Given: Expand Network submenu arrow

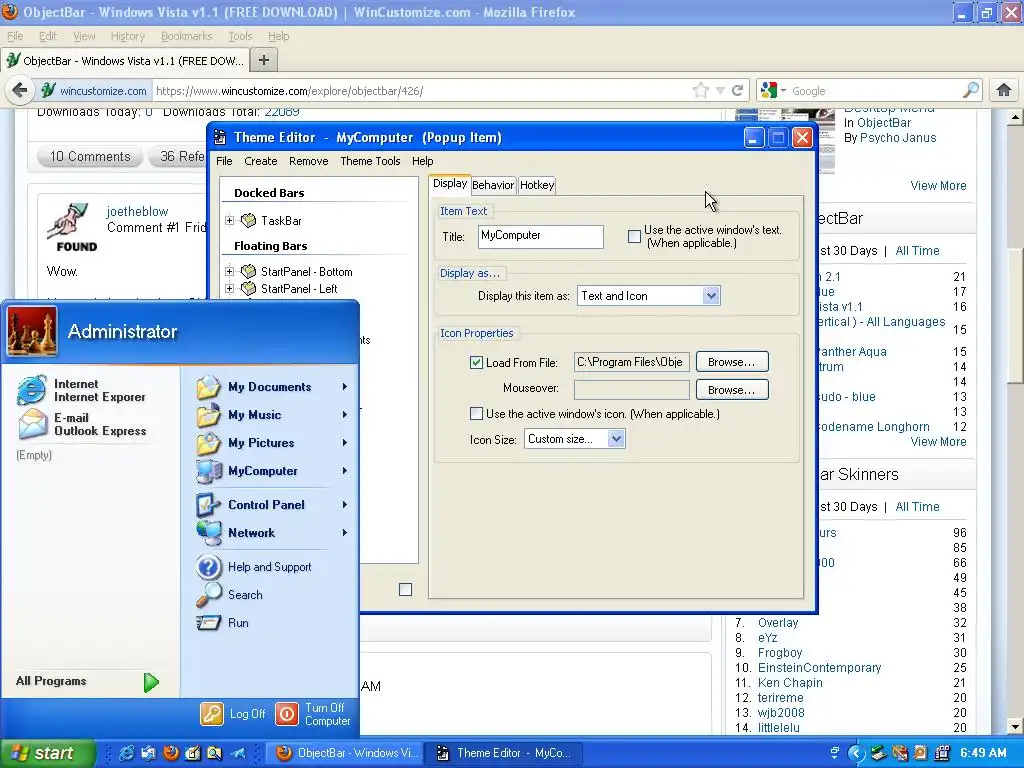Looking at the screenshot, I should click(x=345, y=533).
